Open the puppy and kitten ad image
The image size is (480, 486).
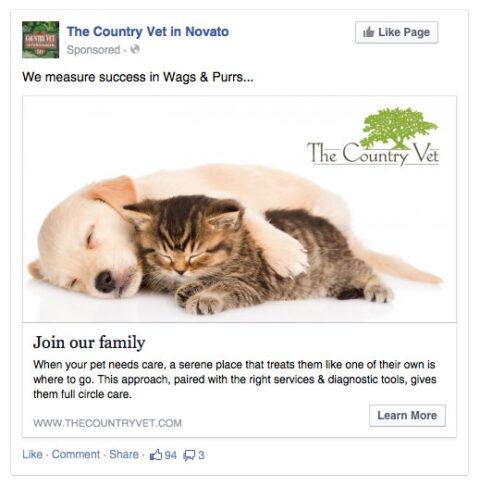(x=239, y=209)
